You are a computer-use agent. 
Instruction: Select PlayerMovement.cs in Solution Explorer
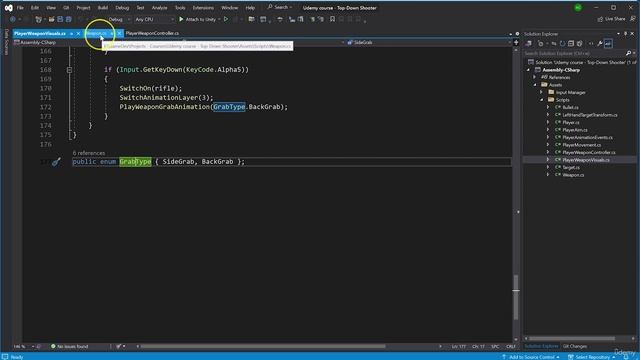581,145
